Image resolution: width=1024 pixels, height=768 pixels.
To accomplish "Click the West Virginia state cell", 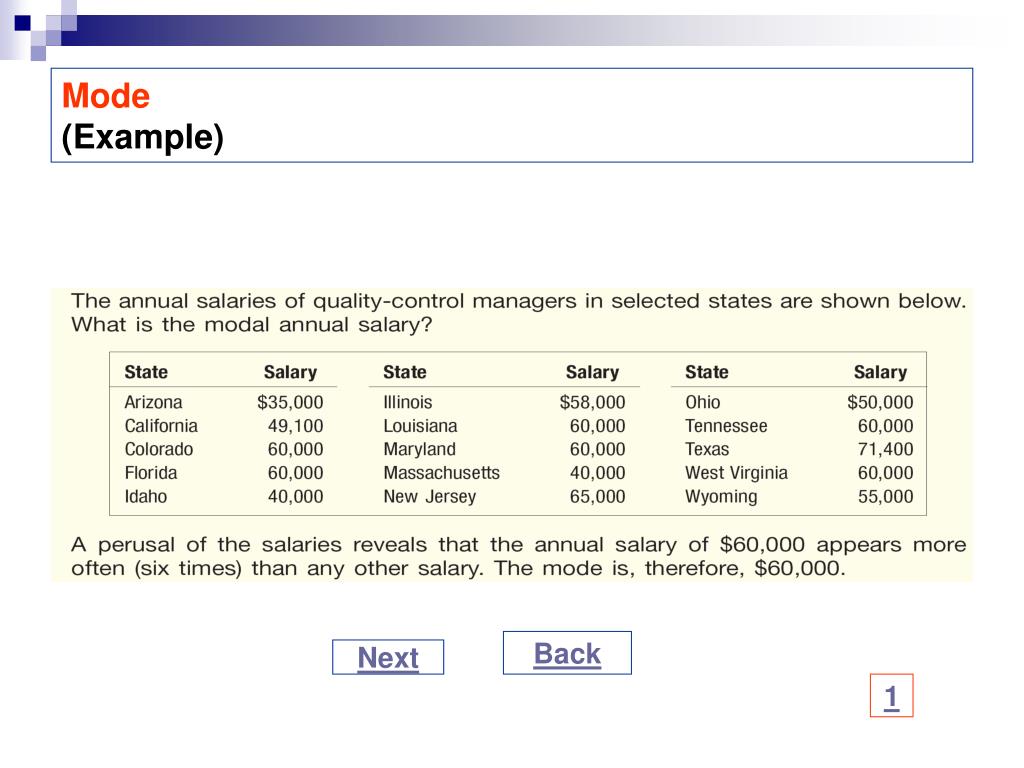I will (736, 473).
